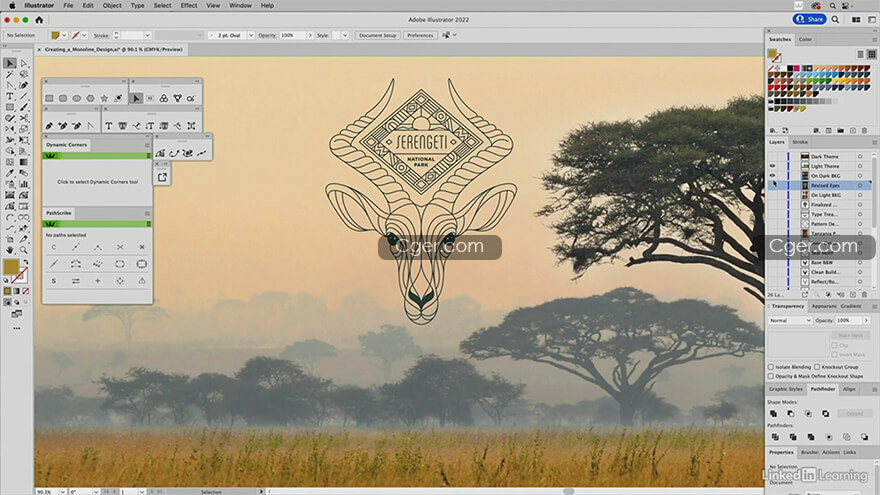Select the Type tool in the main toolbar
Screen dimensions: 880x495
[10, 97]
